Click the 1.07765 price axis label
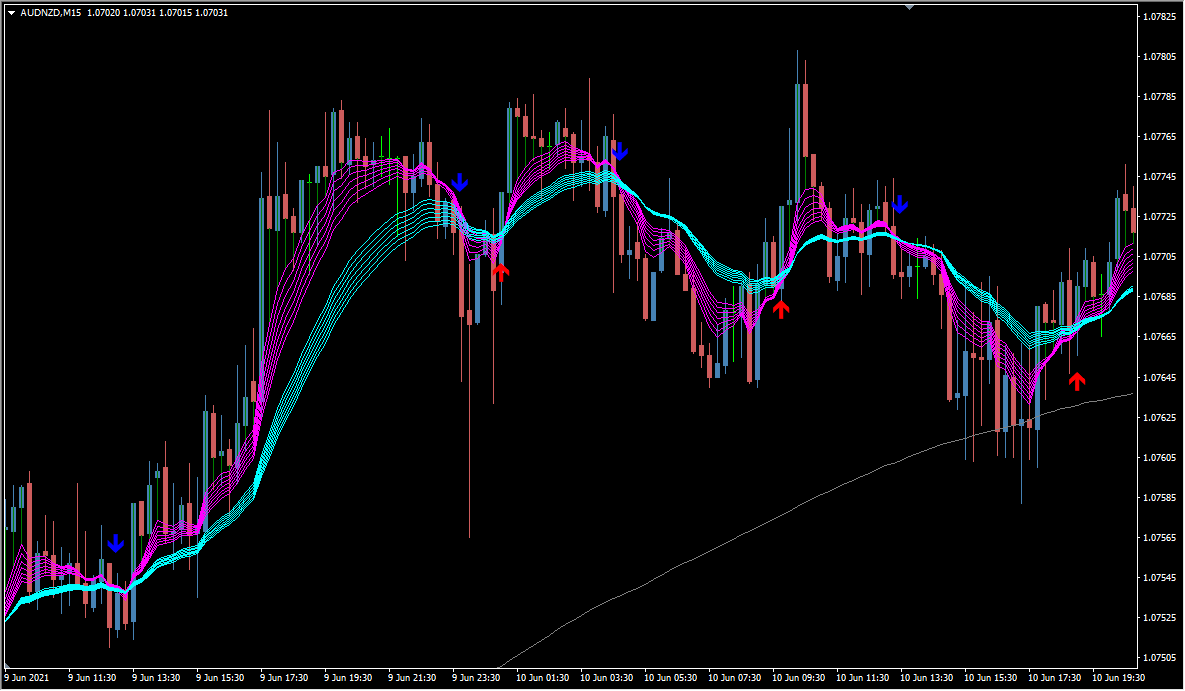The height and width of the screenshot is (691, 1185). pyautogui.click(x=1160, y=137)
